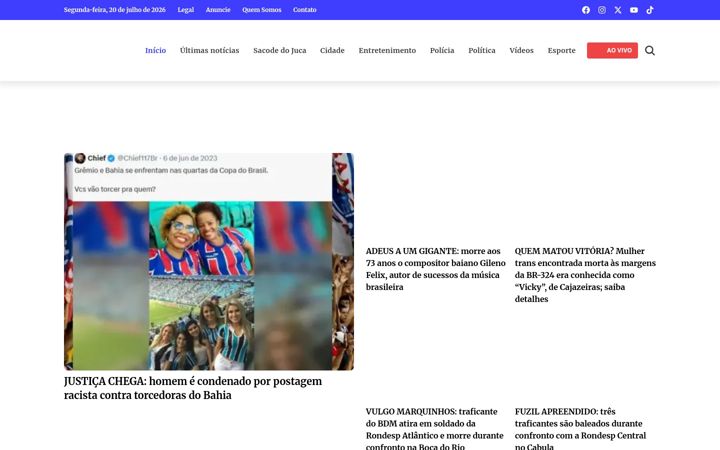This screenshot has height=450, width=720.
Task: Open the TikTok profile icon
Action: 650,10
